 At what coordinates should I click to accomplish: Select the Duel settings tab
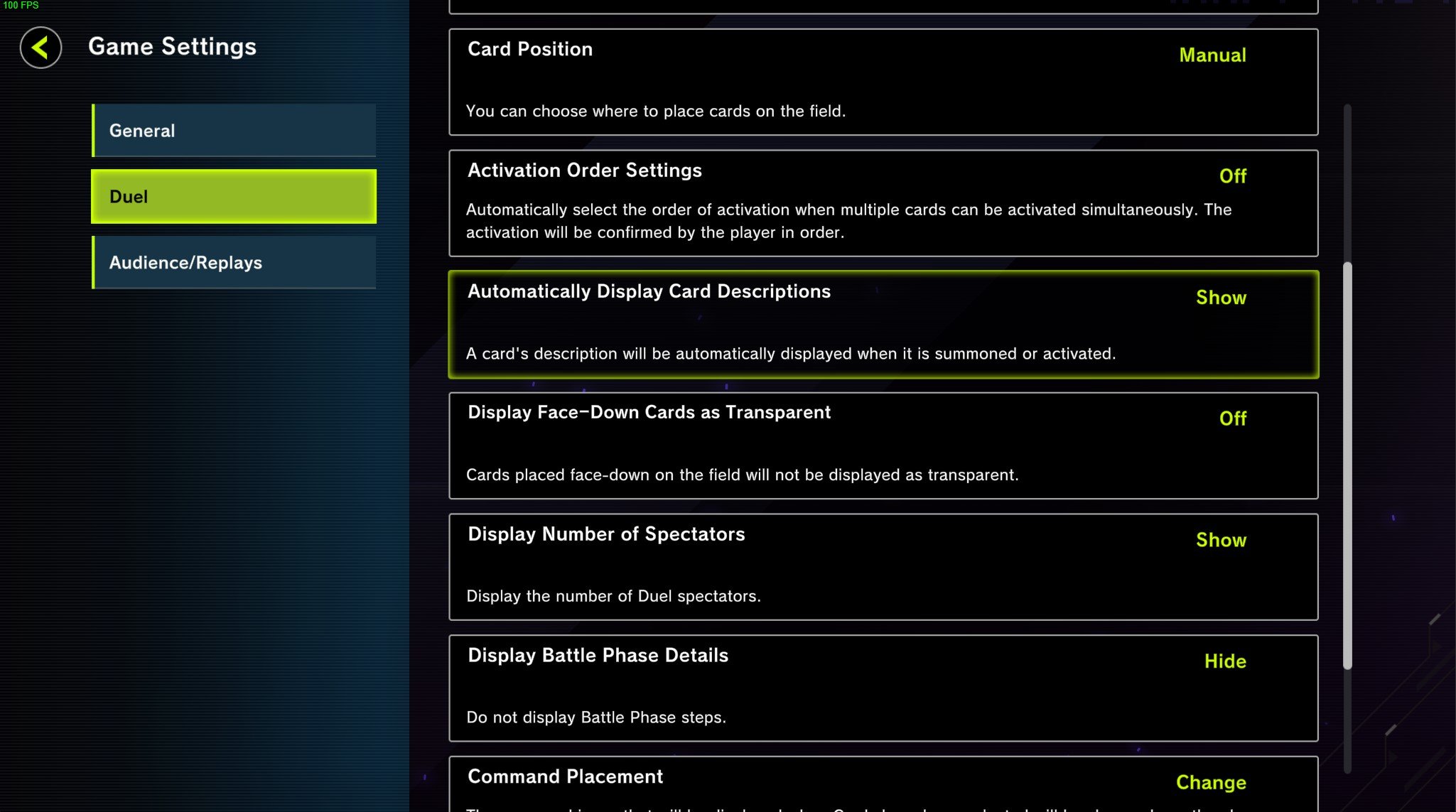[x=234, y=197]
